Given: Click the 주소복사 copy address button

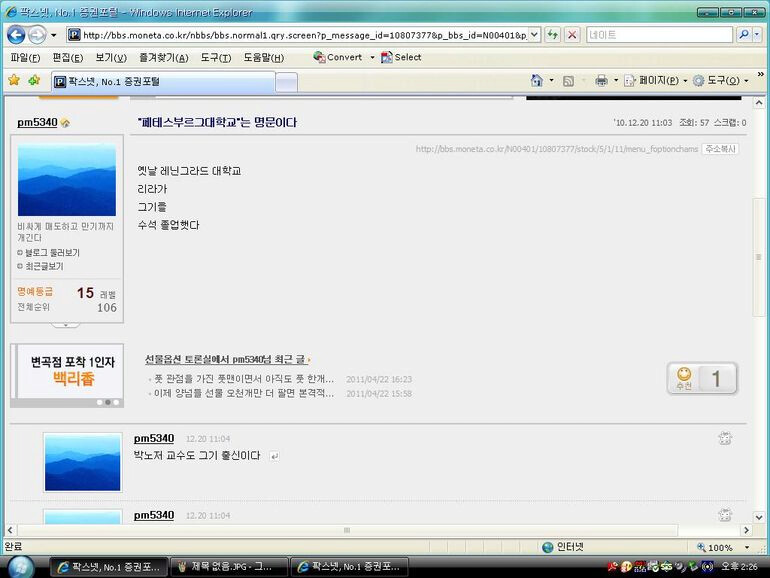Looking at the screenshot, I should (x=720, y=149).
